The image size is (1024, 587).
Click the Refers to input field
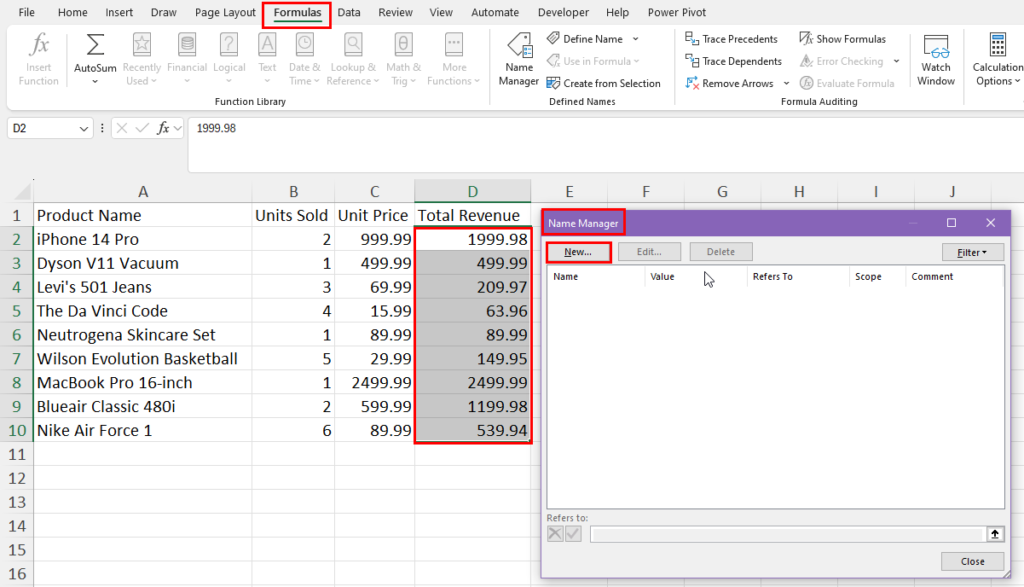coord(787,534)
